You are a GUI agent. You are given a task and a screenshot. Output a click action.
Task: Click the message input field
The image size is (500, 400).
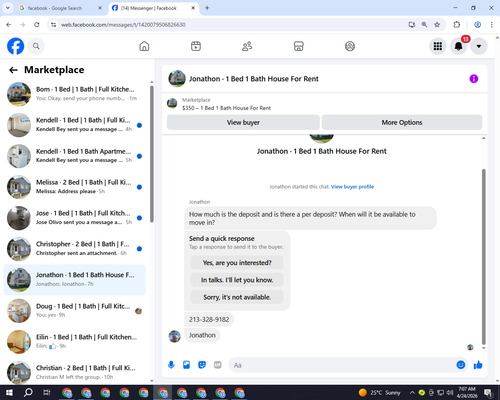[342, 365]
